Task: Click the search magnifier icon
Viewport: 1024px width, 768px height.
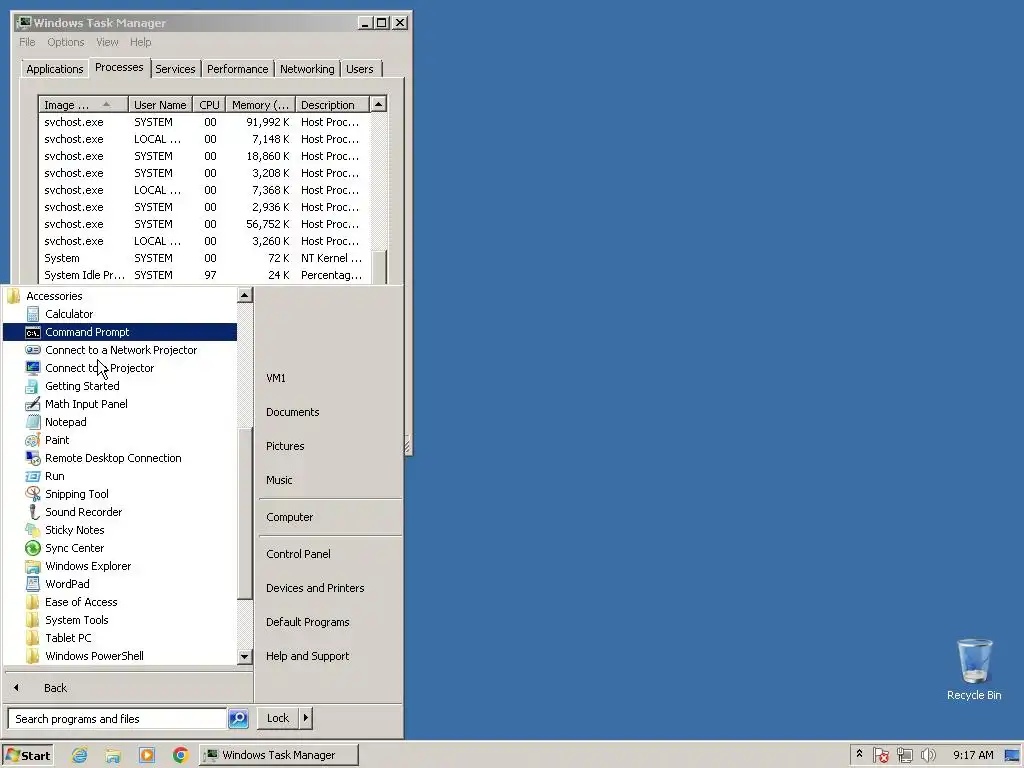Action: pos(238,718)
